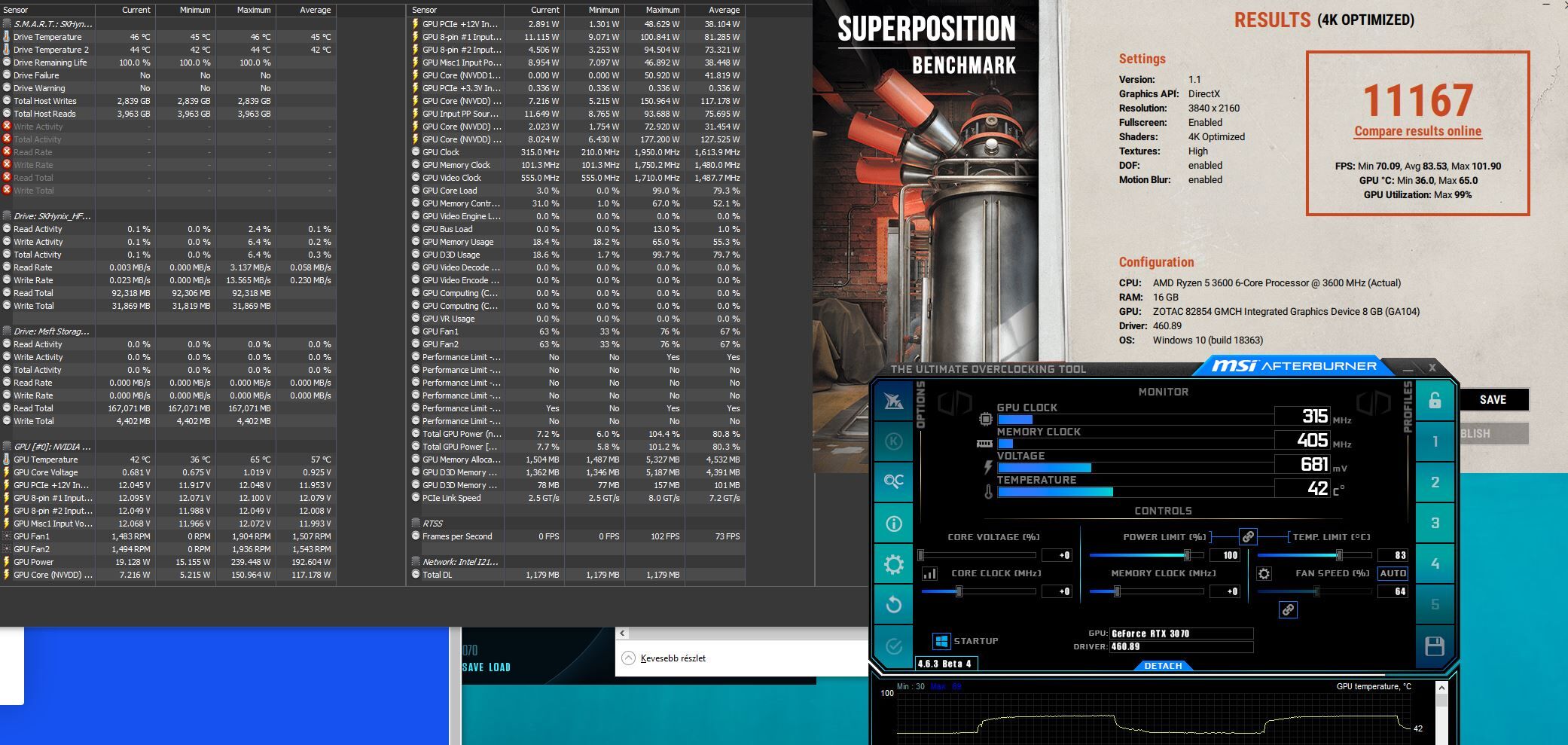Viewport: 1568px width, 745px height.
Task: Click the horizontal scrollbar left arrow
Action: click(623, 634)
